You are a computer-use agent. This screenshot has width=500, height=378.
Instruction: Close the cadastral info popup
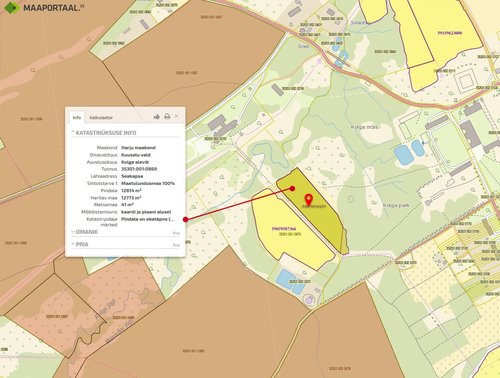(177, 116)
